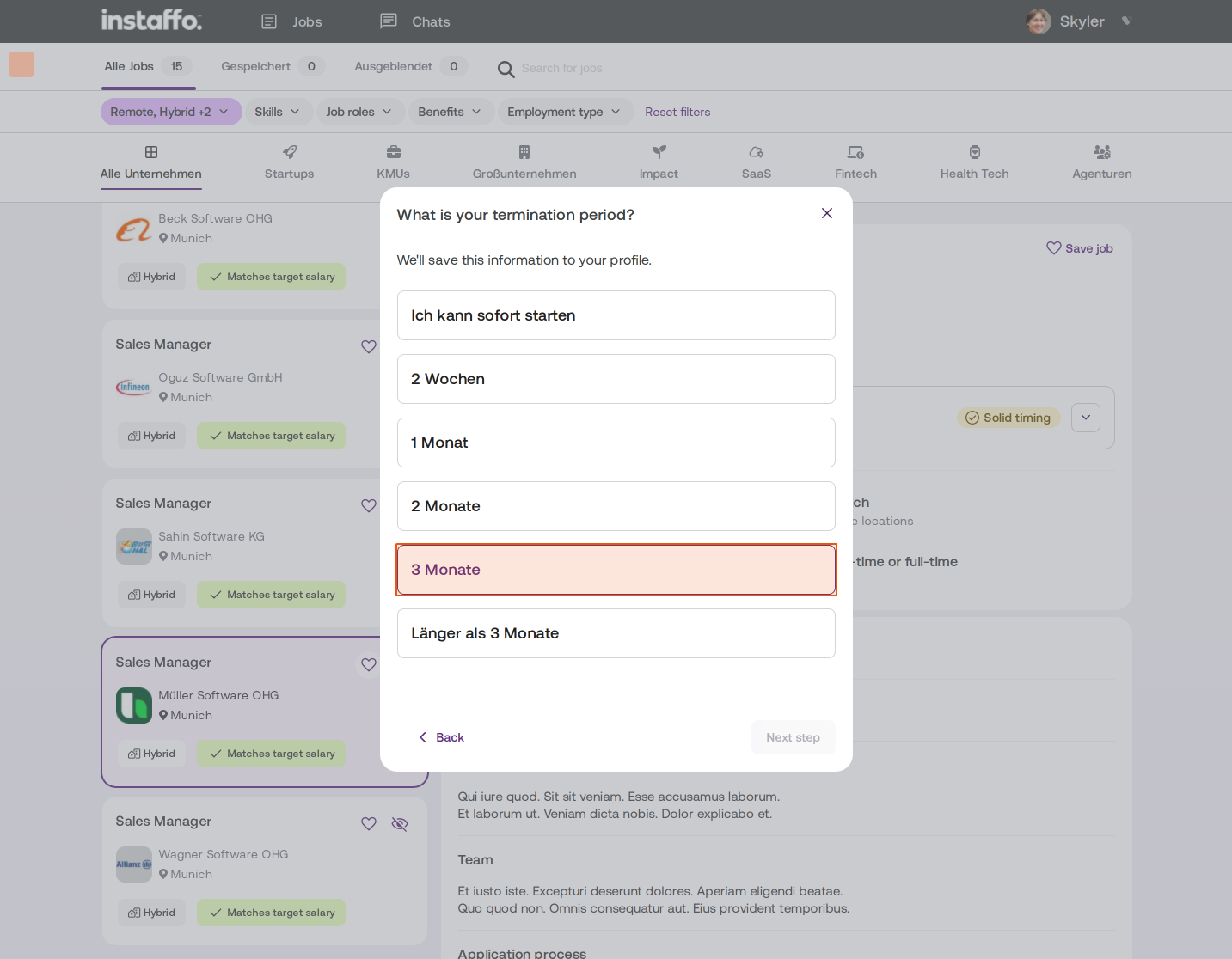1232x959 pixels.
Task: Save the Oguz Software GmbH job
Action: click(369, 346)
